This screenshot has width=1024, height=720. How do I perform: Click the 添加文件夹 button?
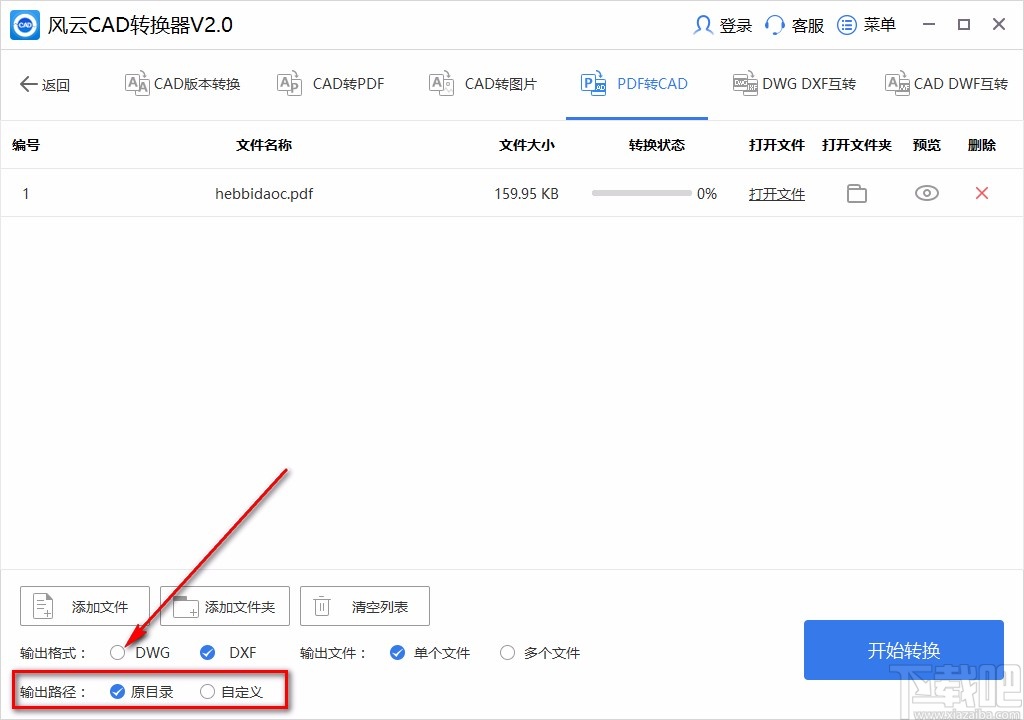click(x=225, y=606)
